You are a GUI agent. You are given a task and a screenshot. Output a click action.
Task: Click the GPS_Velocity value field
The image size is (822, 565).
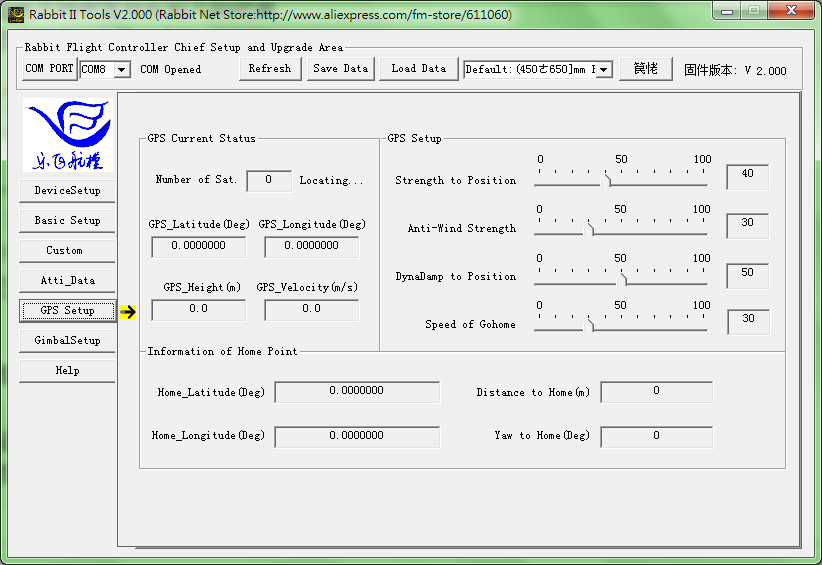tap(312, 310)
